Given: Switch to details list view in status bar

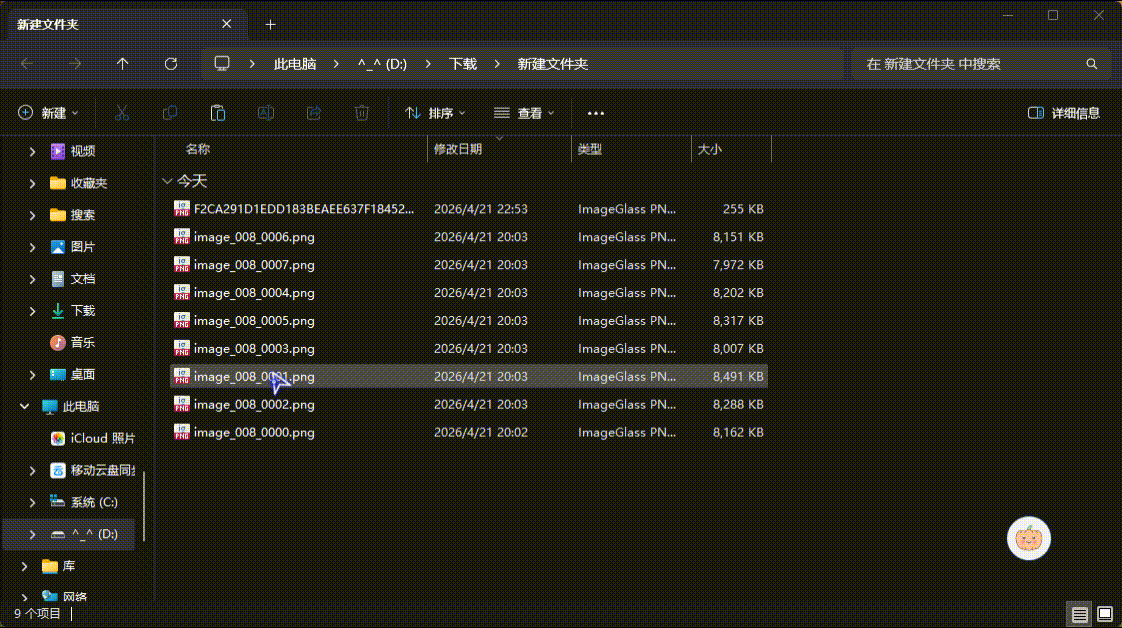Looking at the screenshot, I should tap(1079, 613).
